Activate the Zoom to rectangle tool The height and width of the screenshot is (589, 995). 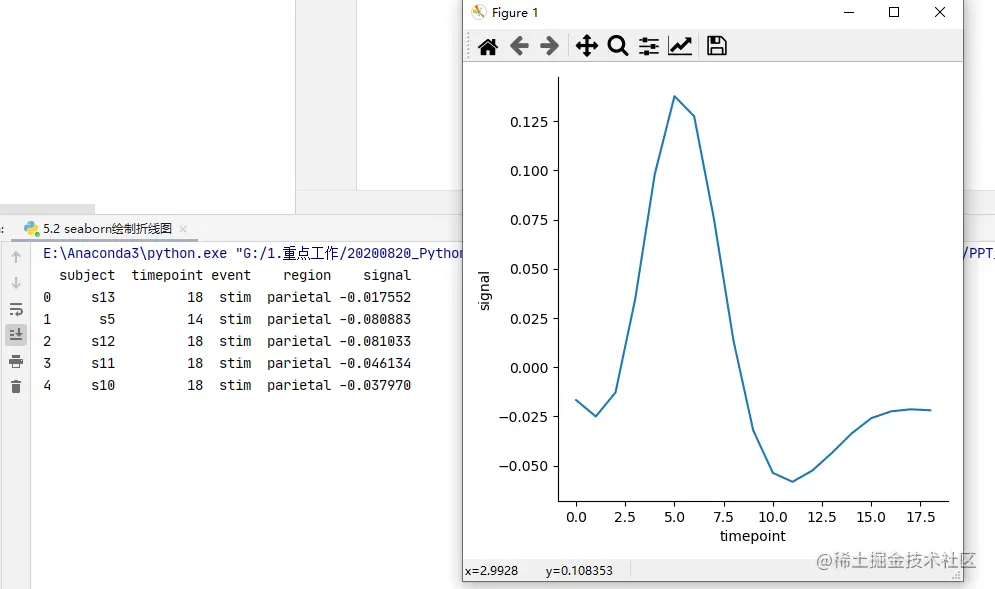[x=617, y=46]
